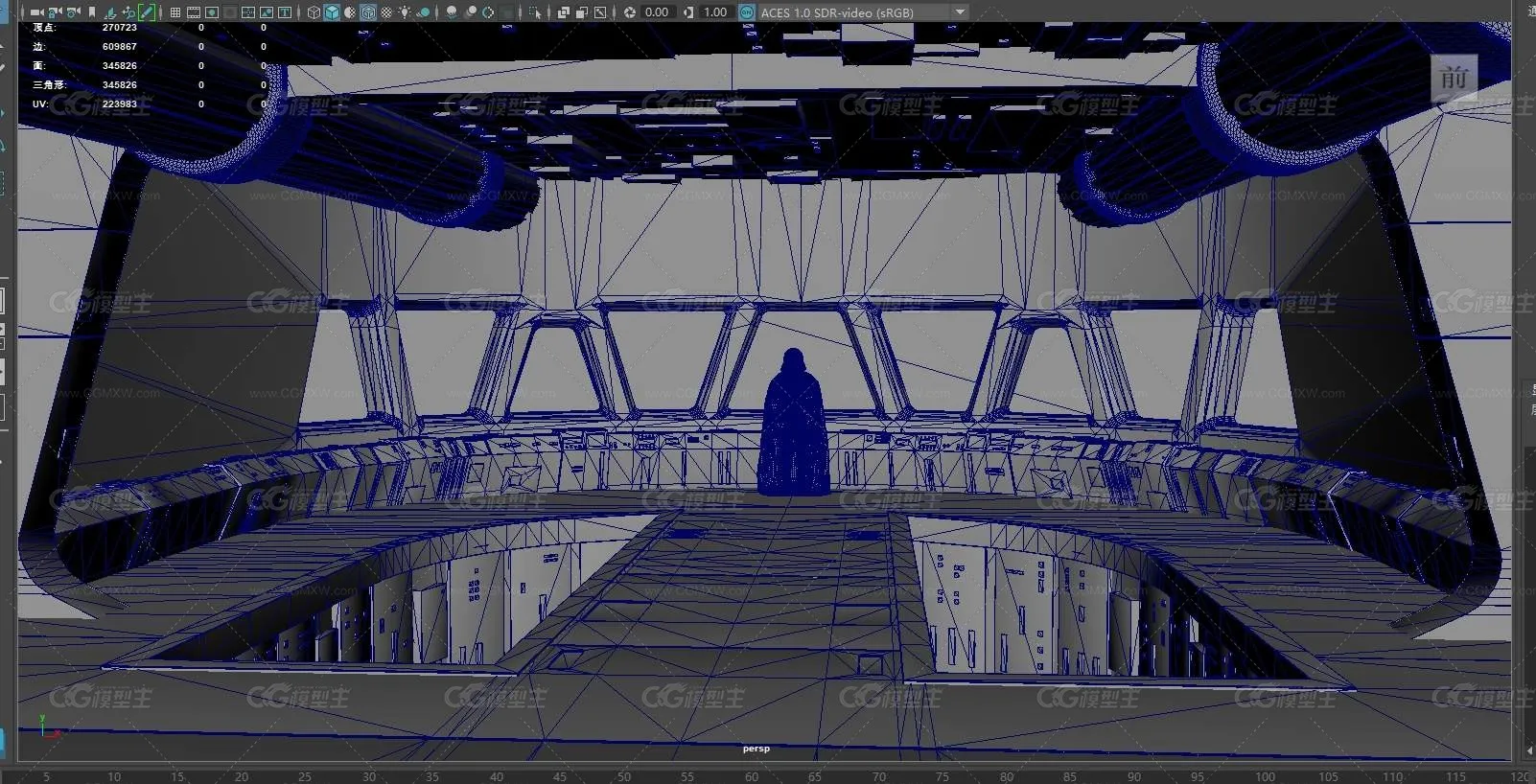The width and height of the screenshot is (1536, 784).
Task: Click the Image Plane icon
Action: (110, 12)
